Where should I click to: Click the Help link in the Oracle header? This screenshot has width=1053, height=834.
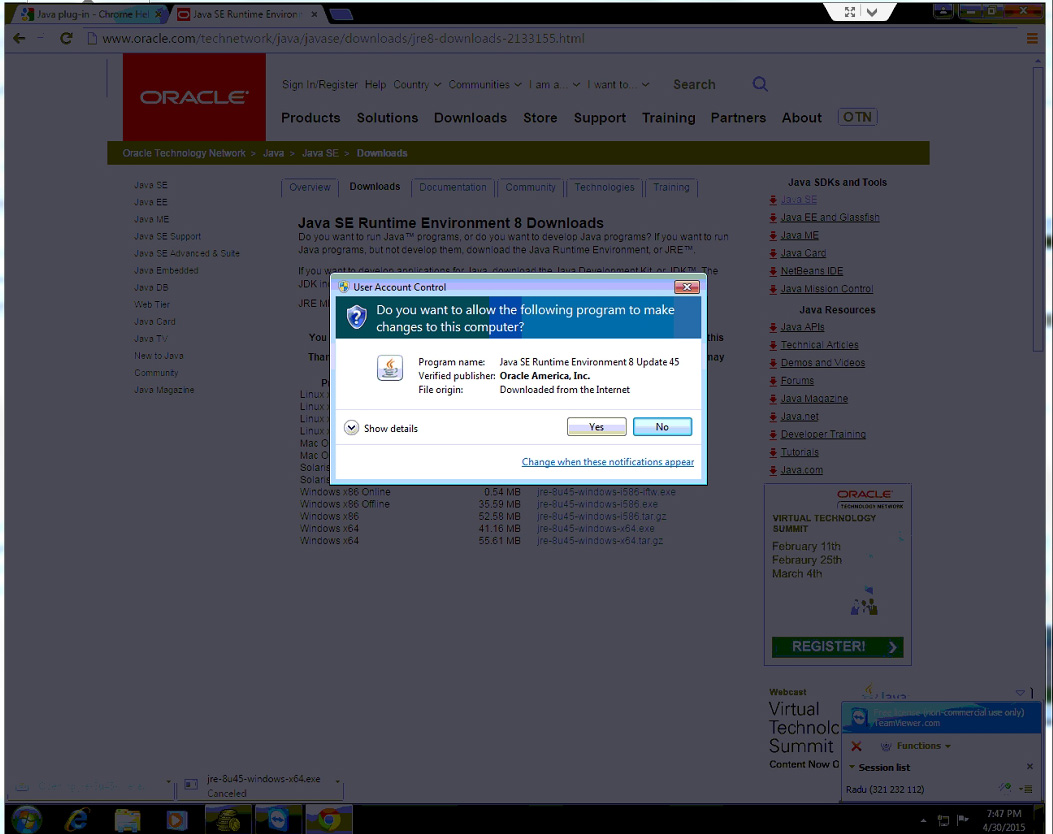(375, 85)
